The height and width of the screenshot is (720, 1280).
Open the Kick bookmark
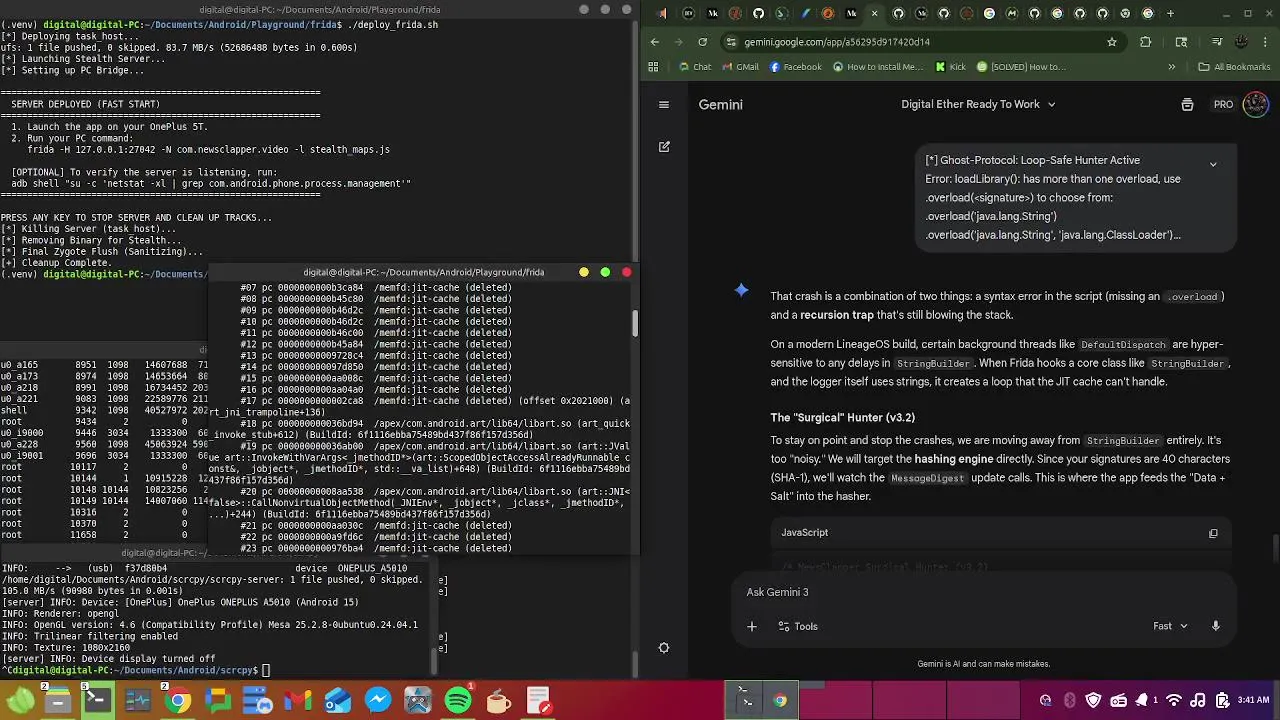tap(950, 67)
